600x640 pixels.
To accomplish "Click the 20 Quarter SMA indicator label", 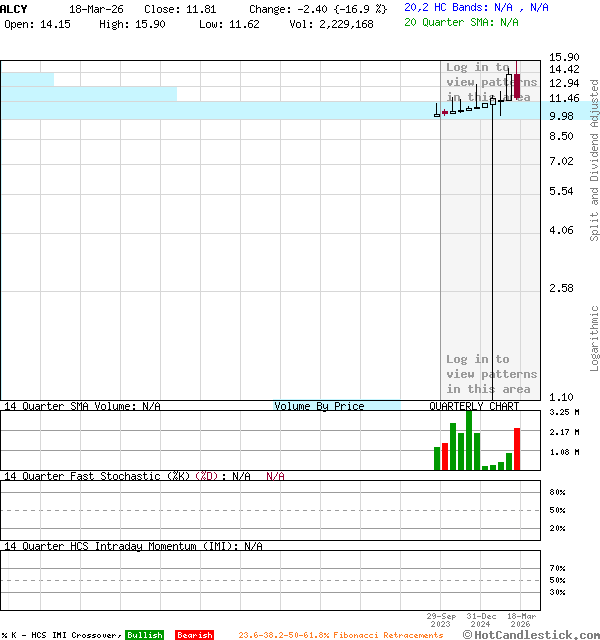I will pos(447,21).
